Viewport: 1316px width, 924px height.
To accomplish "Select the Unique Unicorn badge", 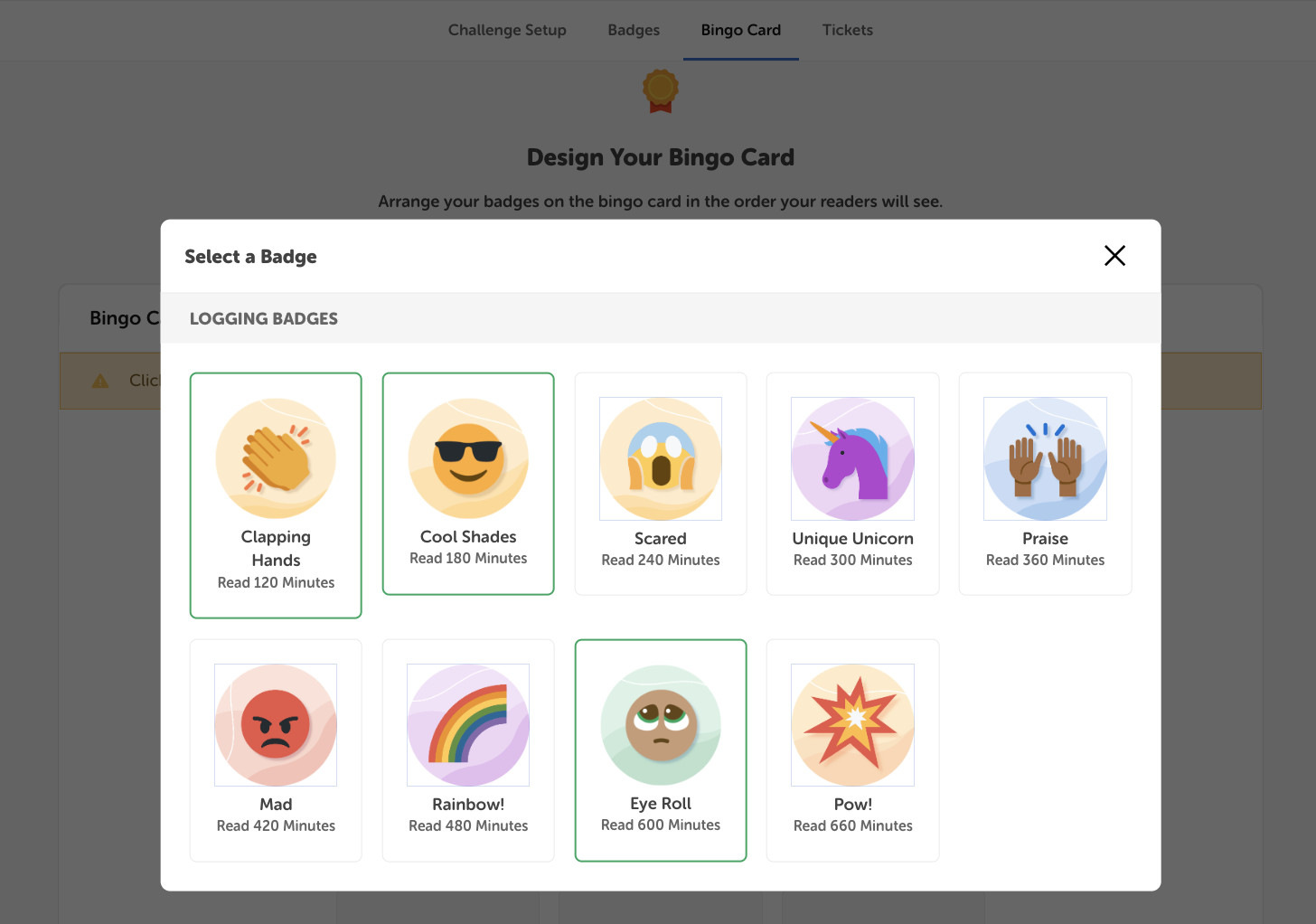I will (852, 484).
